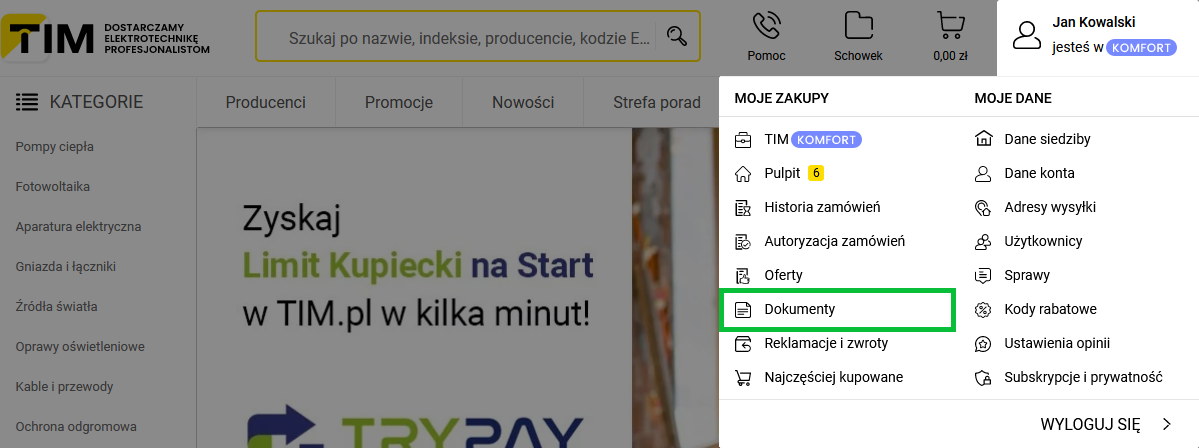Click the Limit Kupiecki promo banner
The width and height of the screenshot is (1199, 448).
457,287
